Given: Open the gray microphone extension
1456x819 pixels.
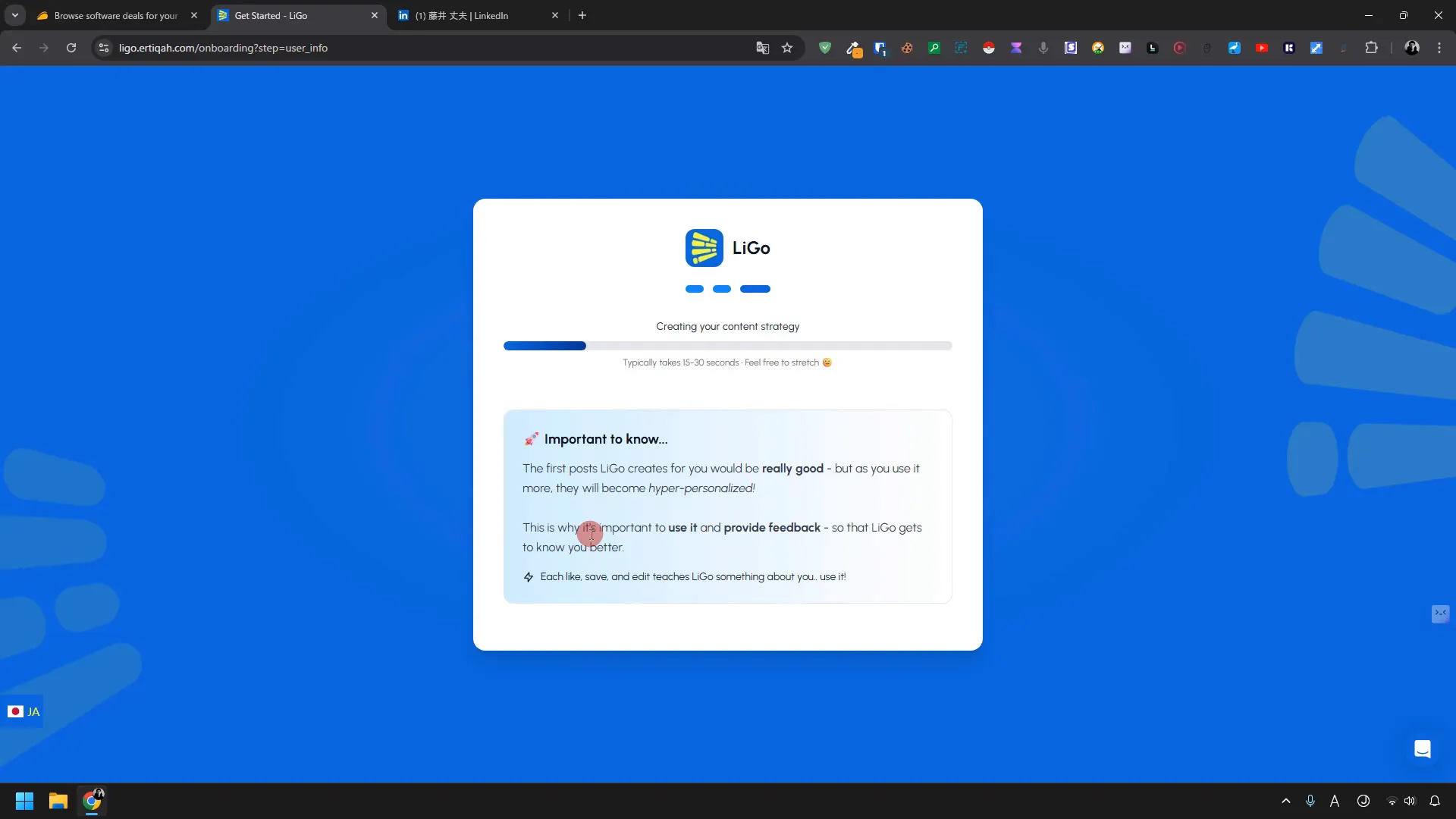Looking at the screenshot, I should point(1043,48).
